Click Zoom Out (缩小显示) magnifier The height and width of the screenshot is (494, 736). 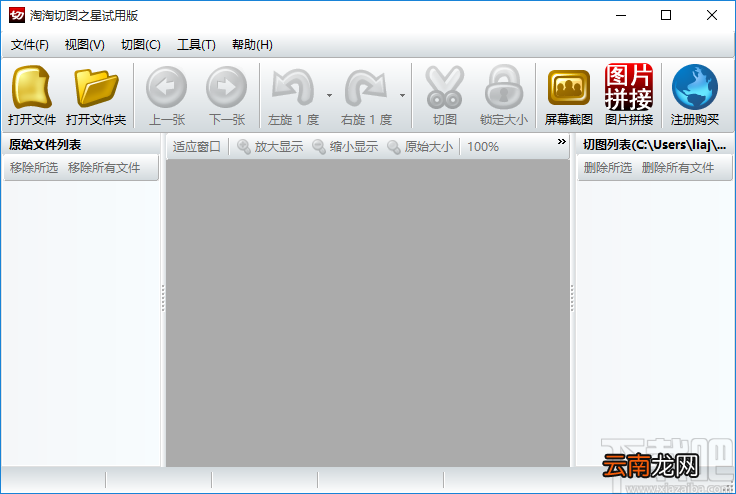click(x=345, y=147)
